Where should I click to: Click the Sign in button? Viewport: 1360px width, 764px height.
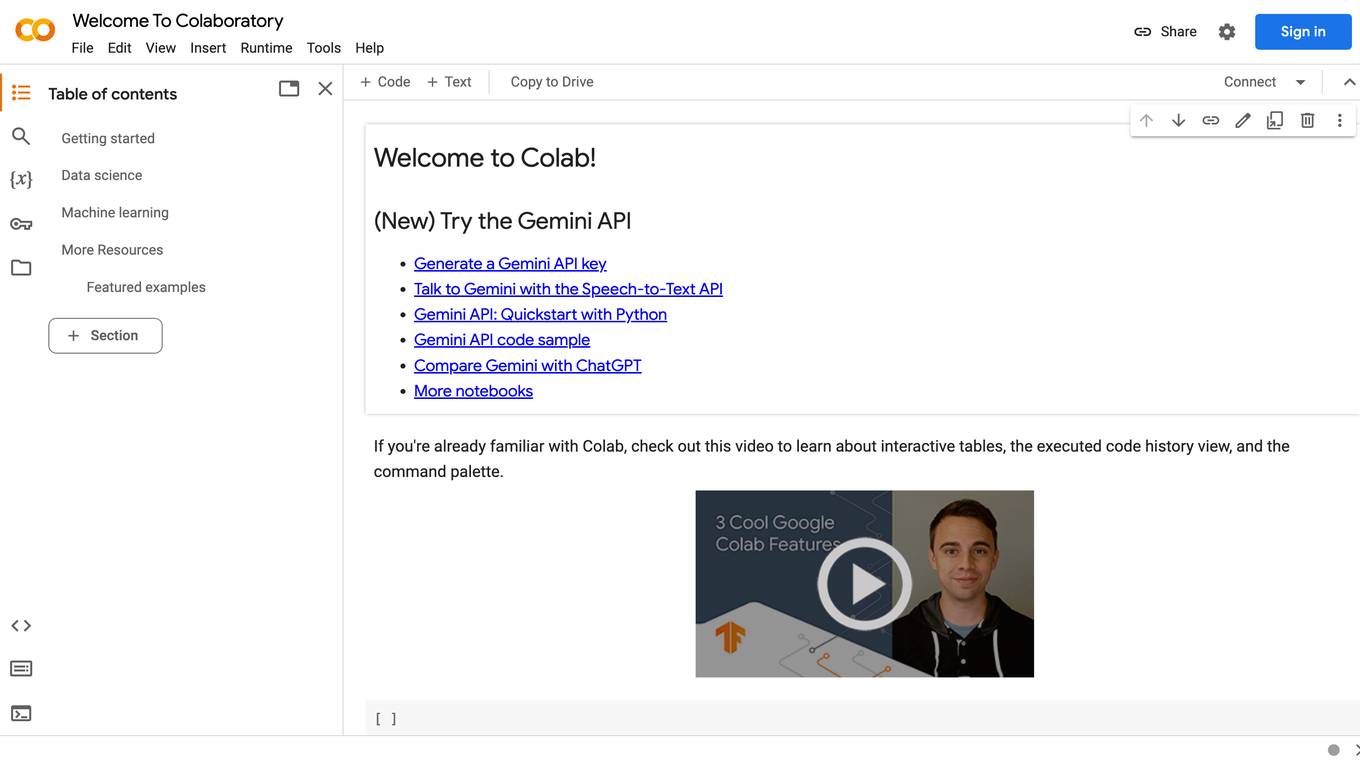[1303, 32]
